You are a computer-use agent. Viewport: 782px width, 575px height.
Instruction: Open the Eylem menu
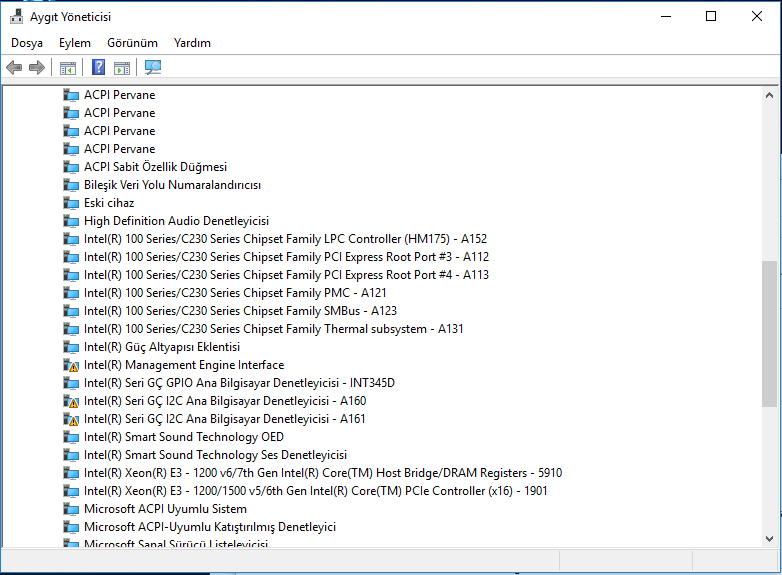[75, 43]
